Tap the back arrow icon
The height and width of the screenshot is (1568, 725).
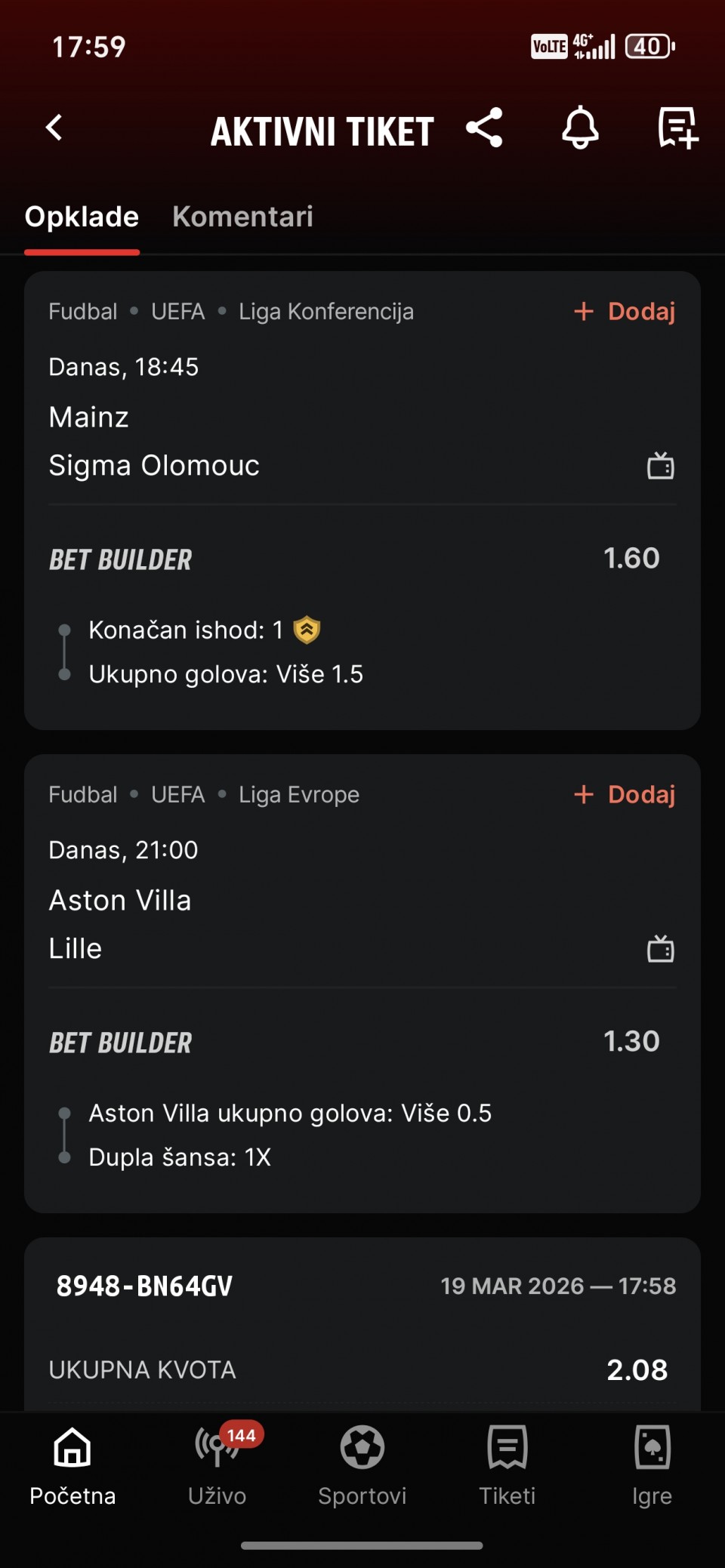54,128
